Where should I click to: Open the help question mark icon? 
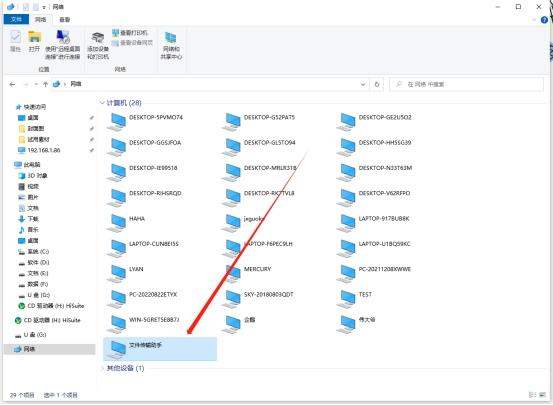pos(544,20)
